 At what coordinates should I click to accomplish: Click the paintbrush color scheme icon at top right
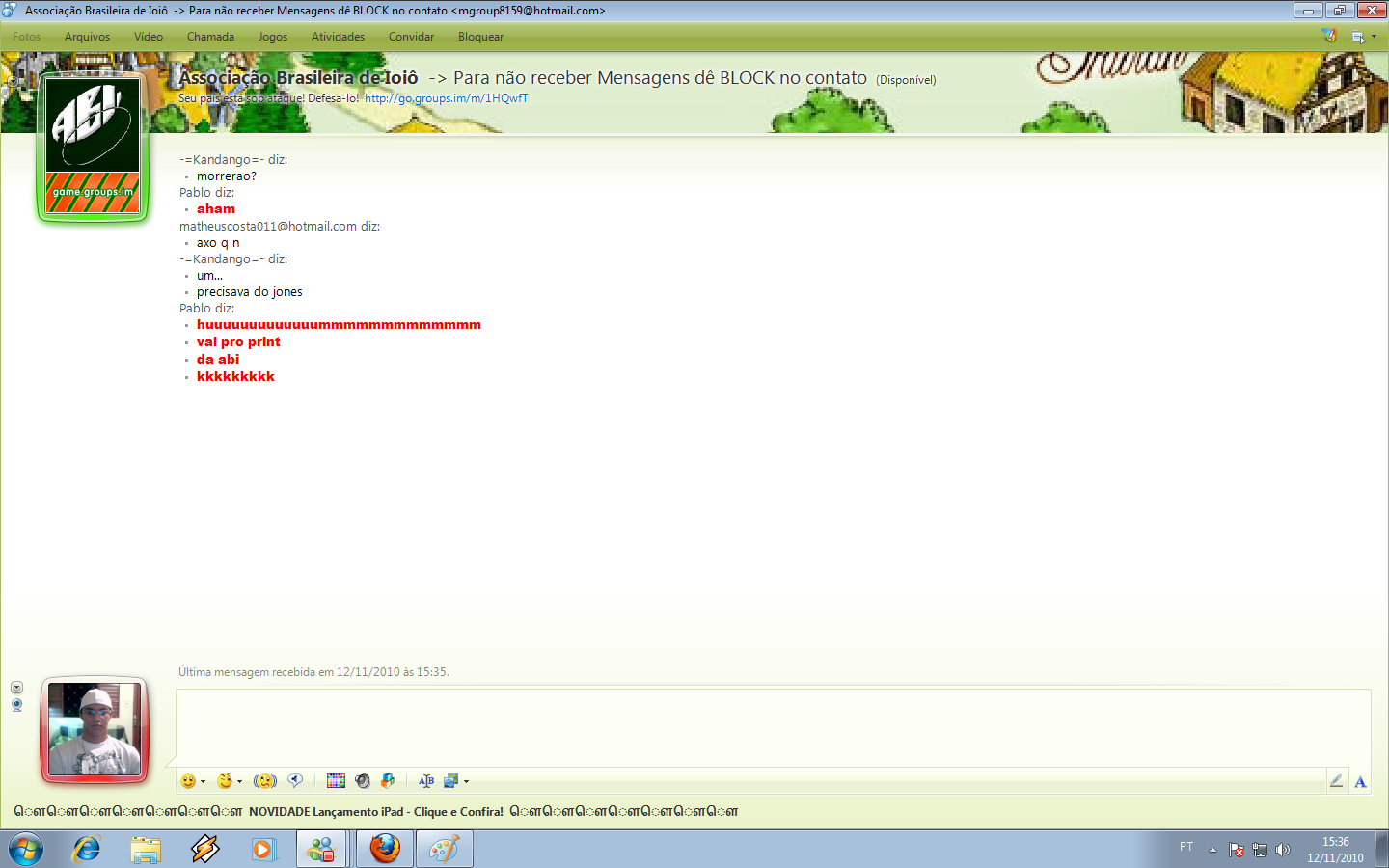[x=1329, y=36]
